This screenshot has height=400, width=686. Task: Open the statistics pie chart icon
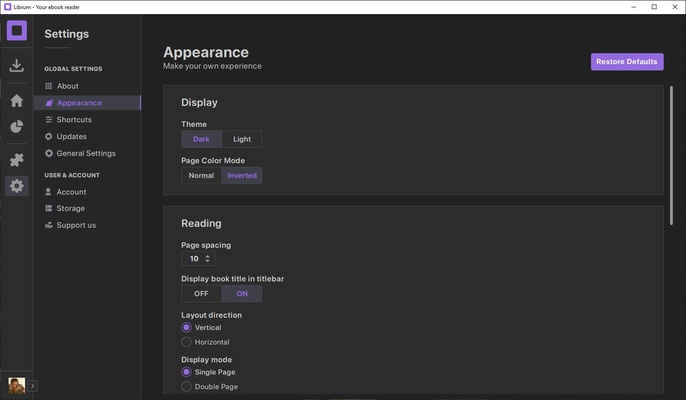click(16, 126)
